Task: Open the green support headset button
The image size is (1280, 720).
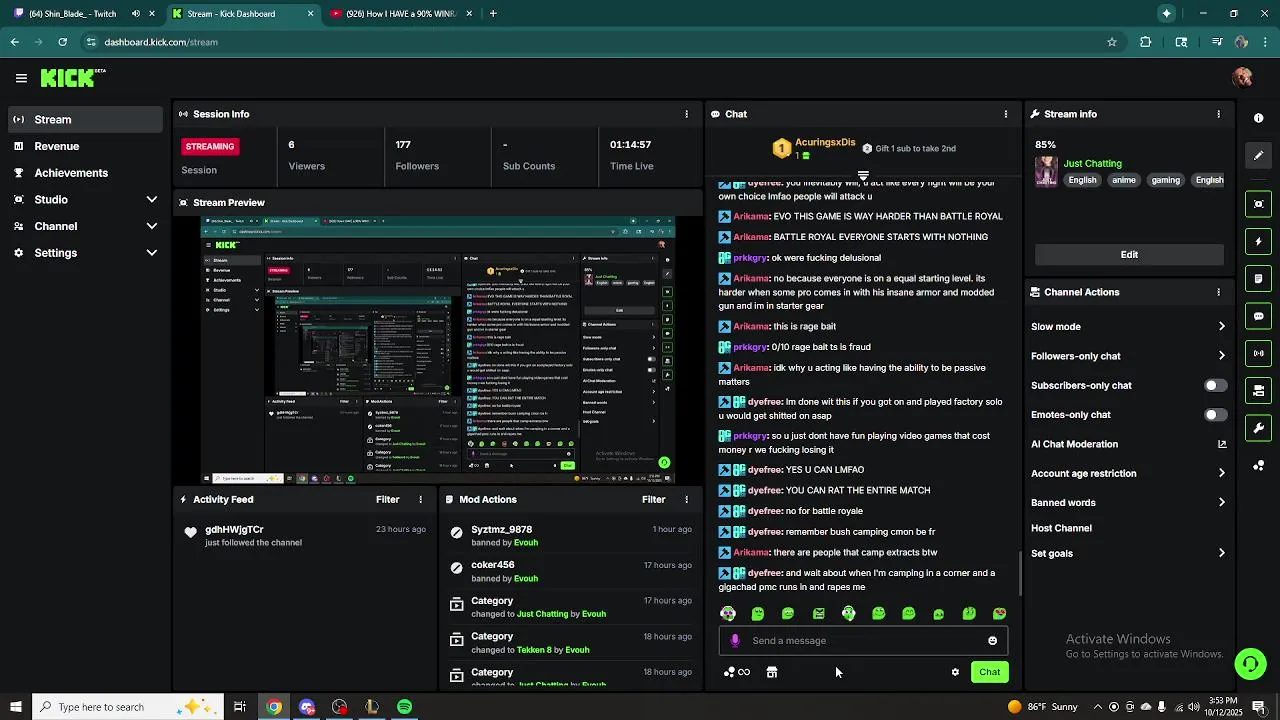Action: tap(1249, 664)
